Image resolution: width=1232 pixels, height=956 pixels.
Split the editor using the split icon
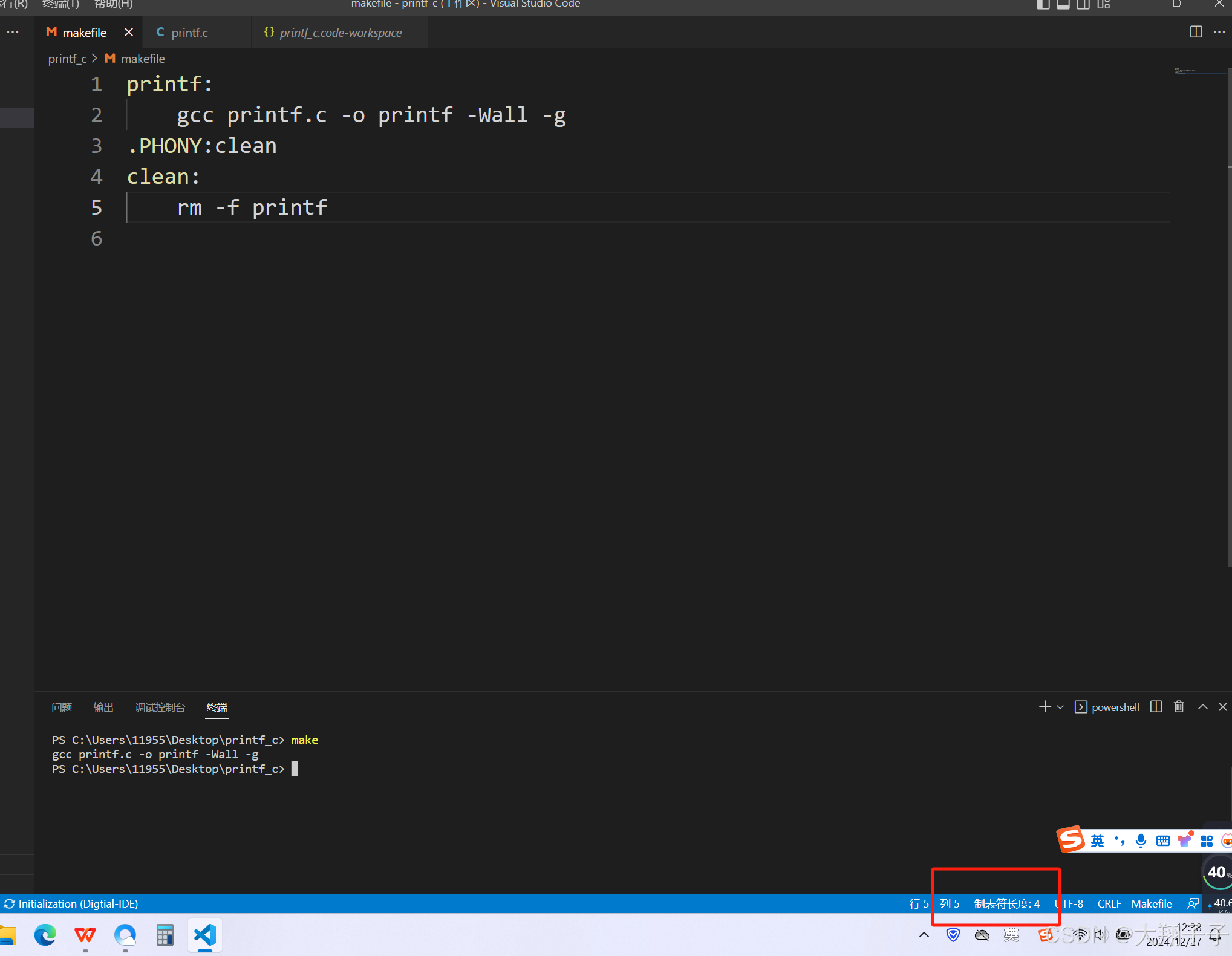(1196, 32)
